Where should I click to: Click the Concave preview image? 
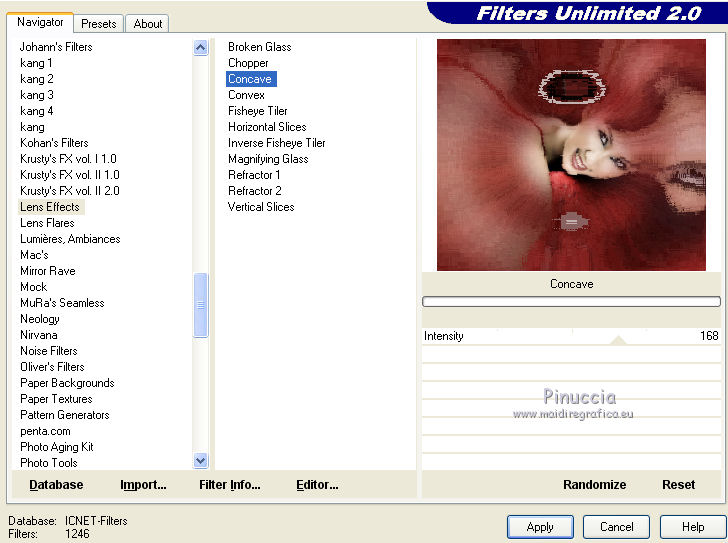point(571,155)
